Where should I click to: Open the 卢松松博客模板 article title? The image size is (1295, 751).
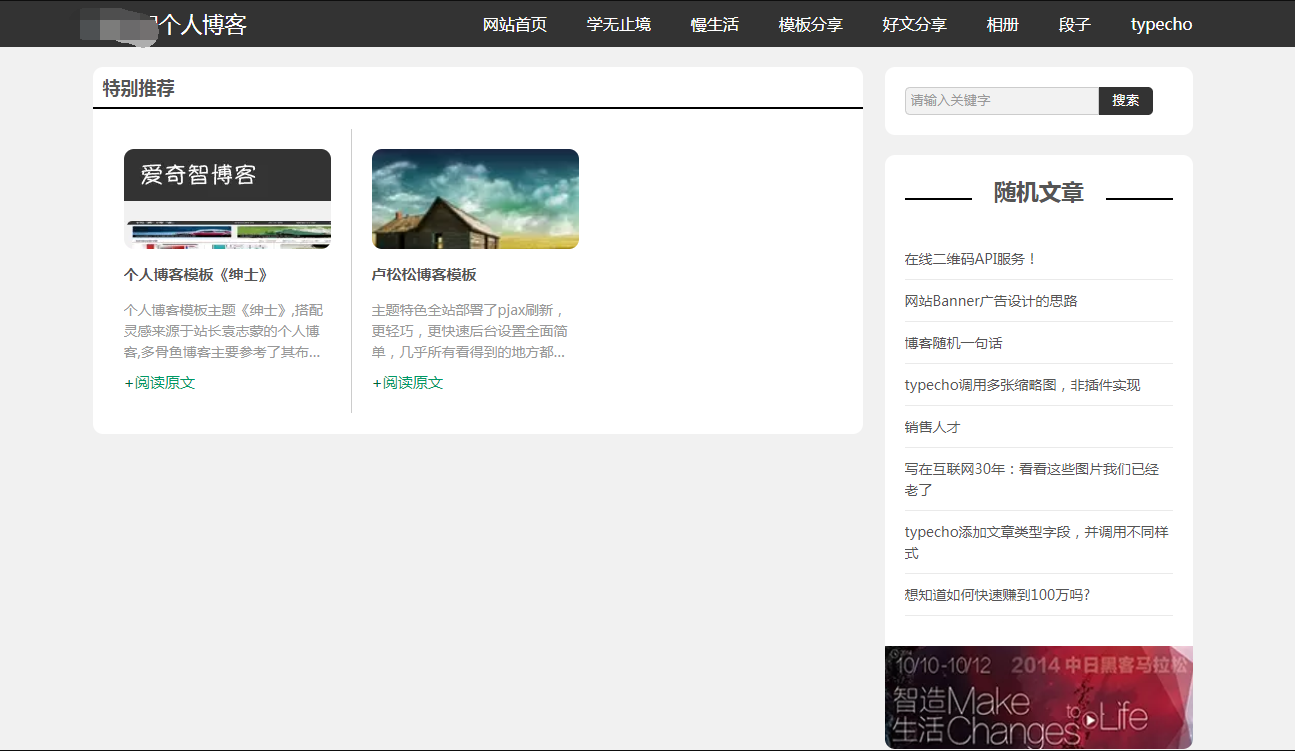click(424, 275)
